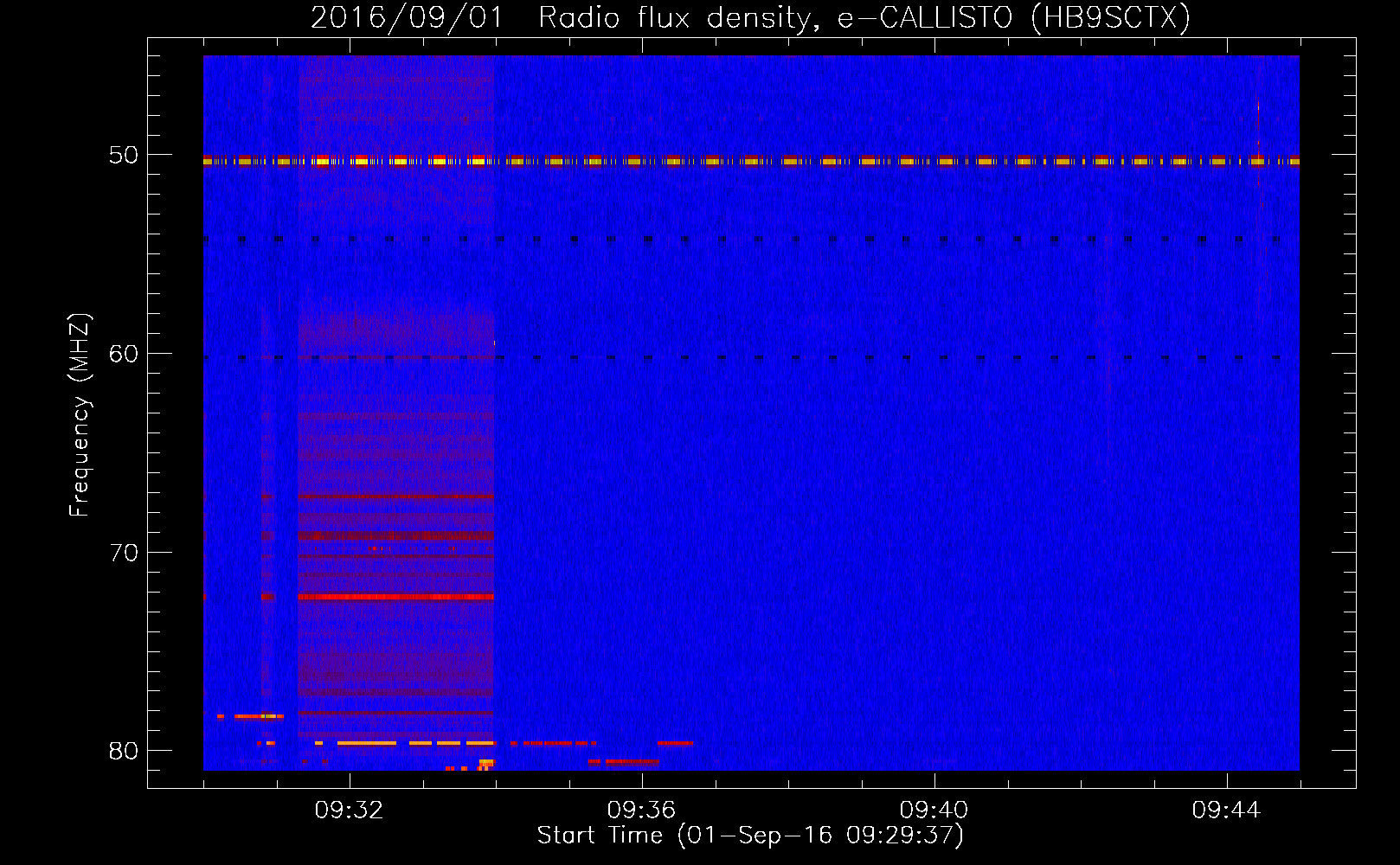Click the 09:36 time tick label
This screenshot has height=865, width=1400.
point(641,811)
